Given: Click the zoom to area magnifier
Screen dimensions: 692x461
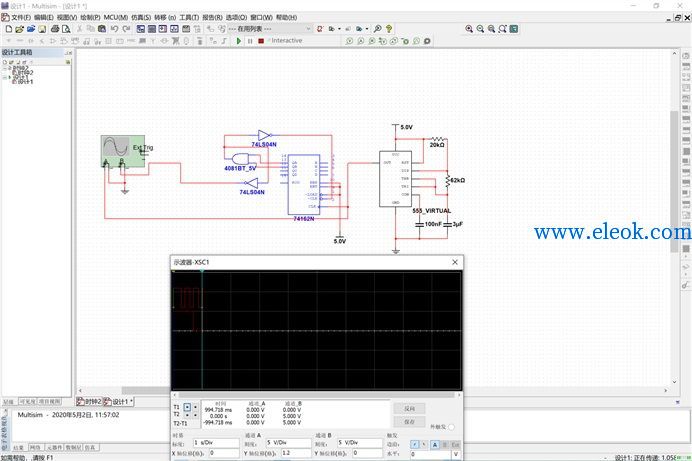Looking at the screenshot, I should click(x=491, y=29).
